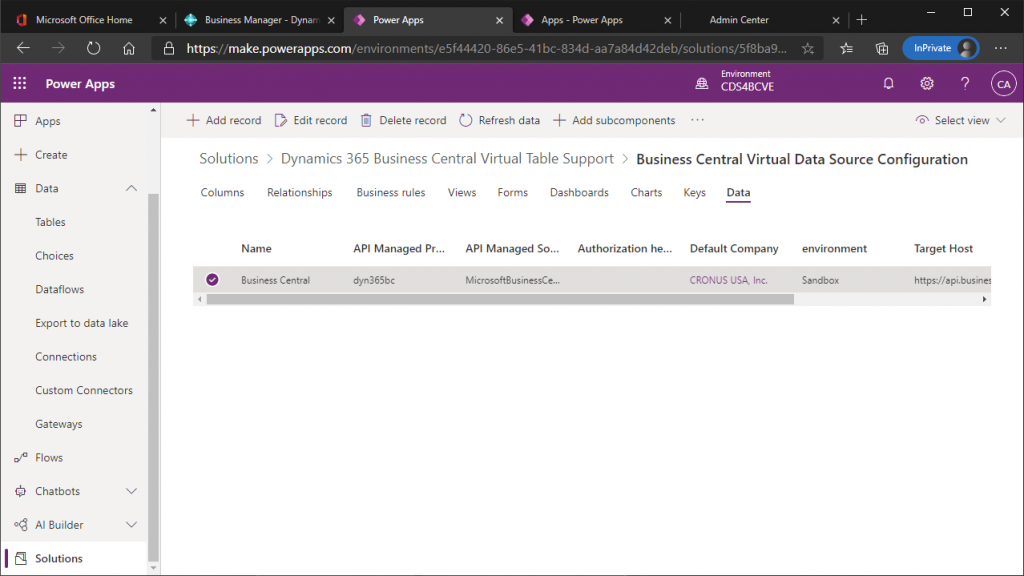This screenshot has height=576, width=1024.
Task: Open the Business rules tab
Action: coord(391,193)
